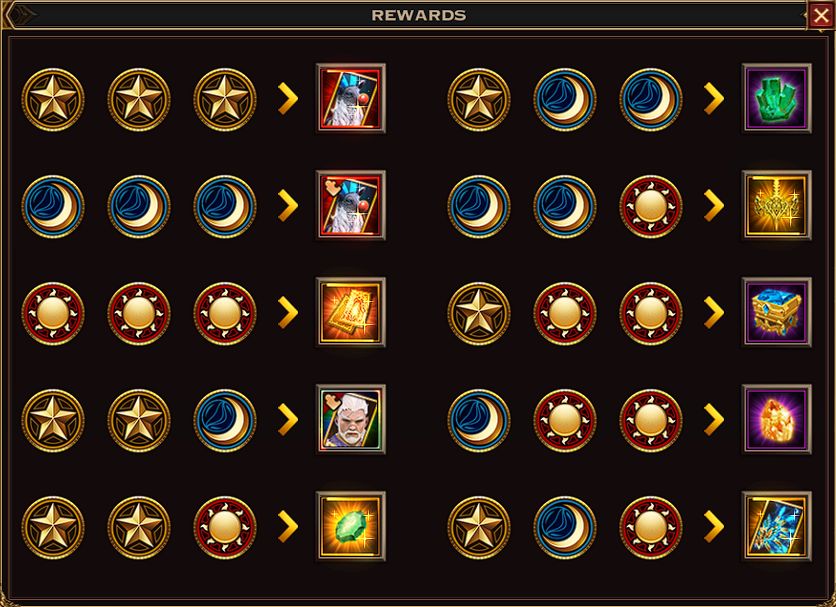Screen dimensions: 836x607
Task: Select the blue crystal treasure chest reward
Action: 777,312
